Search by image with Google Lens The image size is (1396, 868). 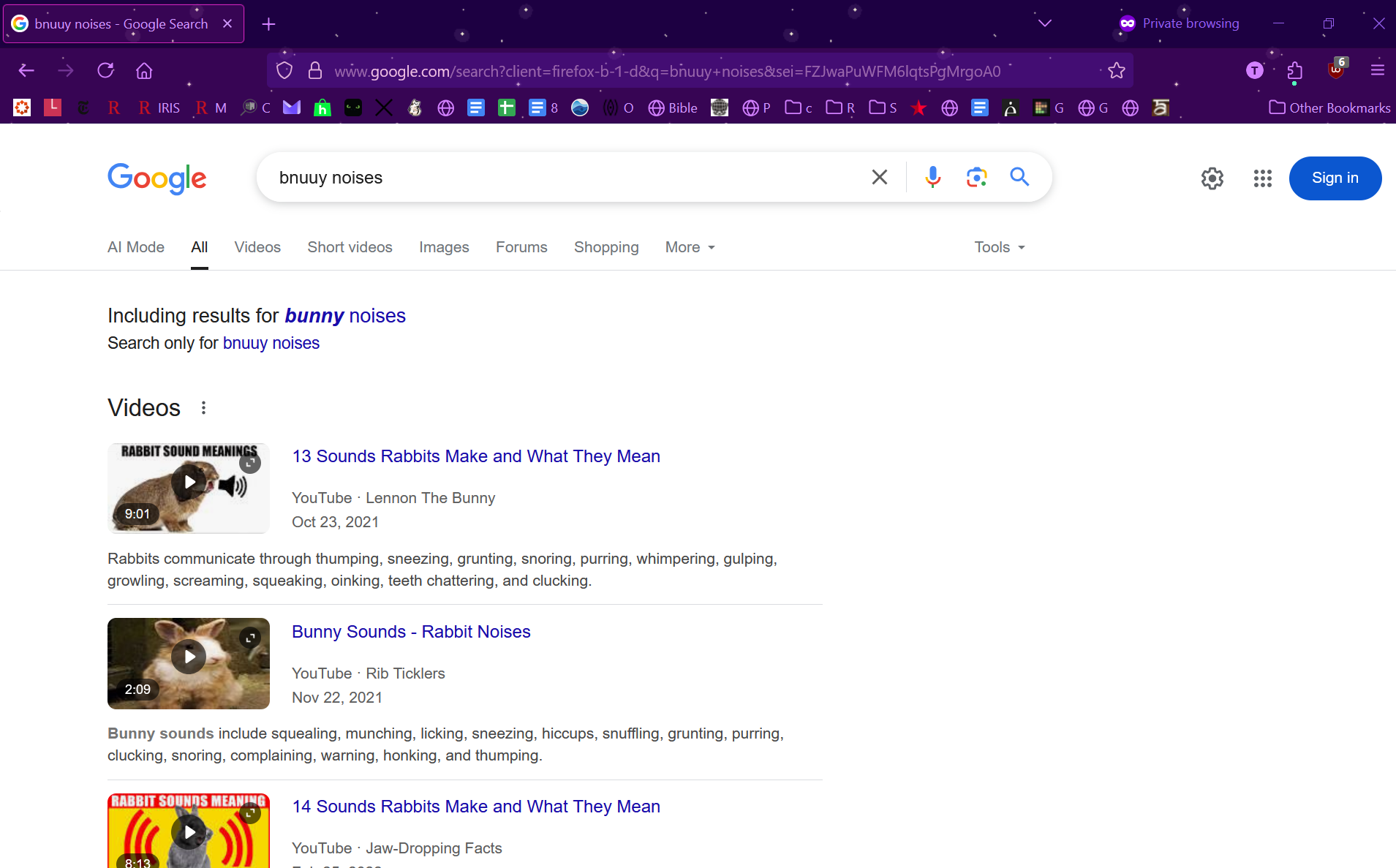coord(976,177)
